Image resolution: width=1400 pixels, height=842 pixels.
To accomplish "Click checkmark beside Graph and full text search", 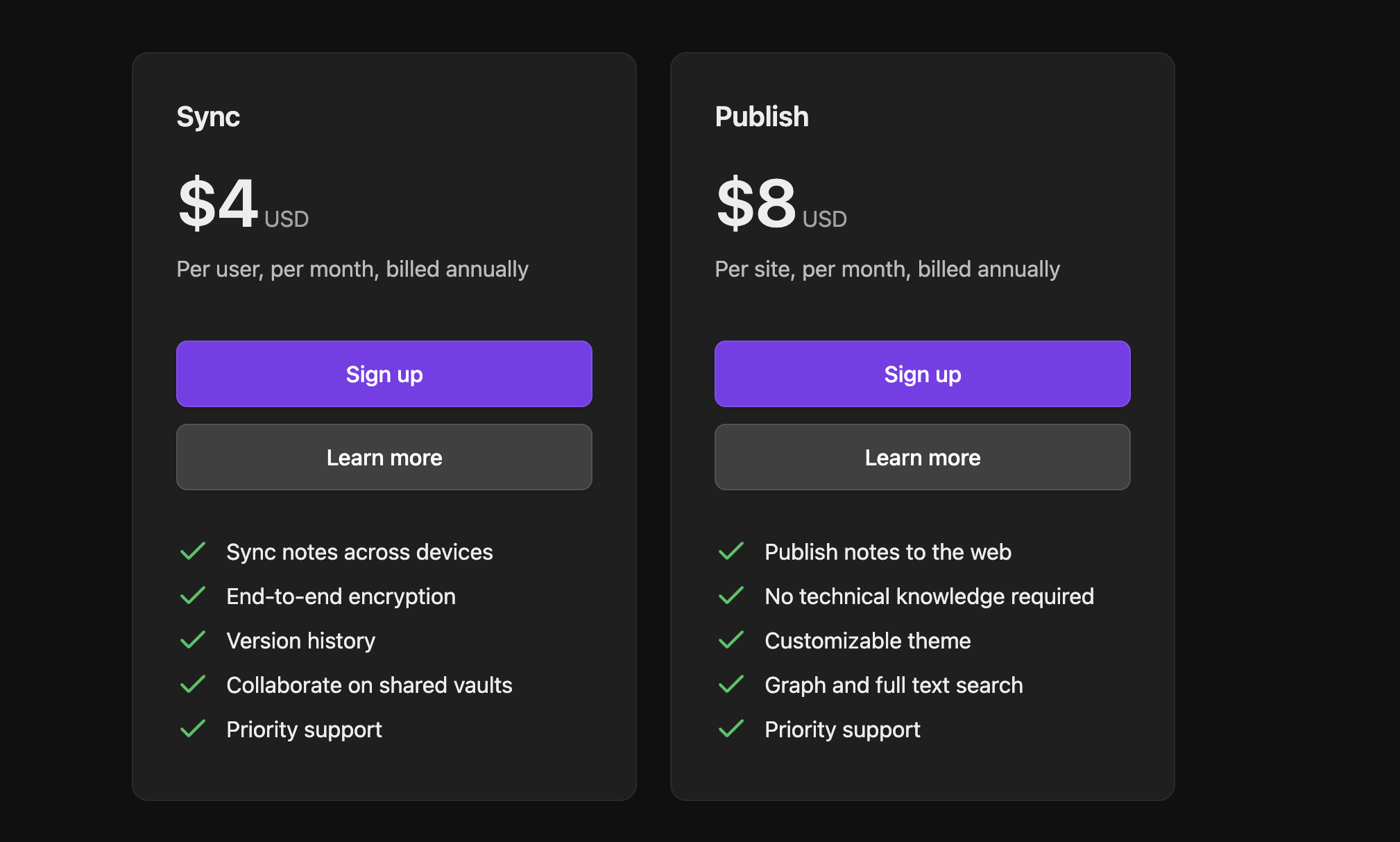I will (731, 685).
